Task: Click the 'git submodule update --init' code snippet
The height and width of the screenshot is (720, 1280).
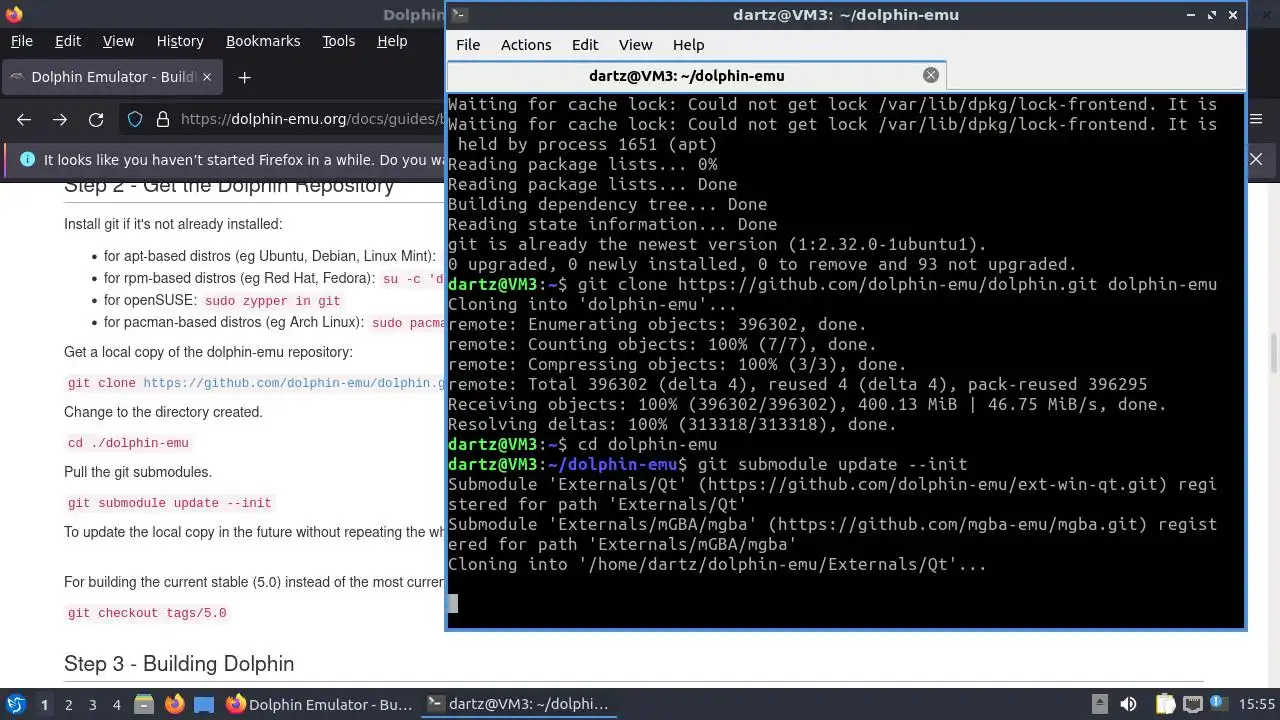Action: click(x=170, y=503)
